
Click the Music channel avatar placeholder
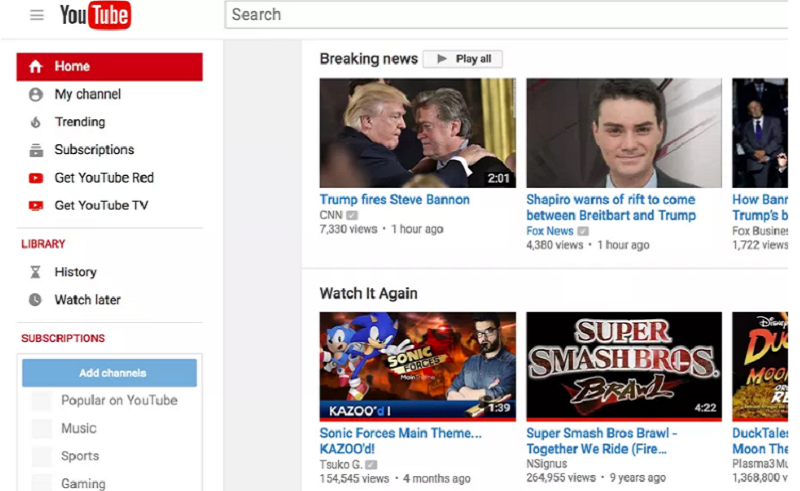(x=41, y=428)
